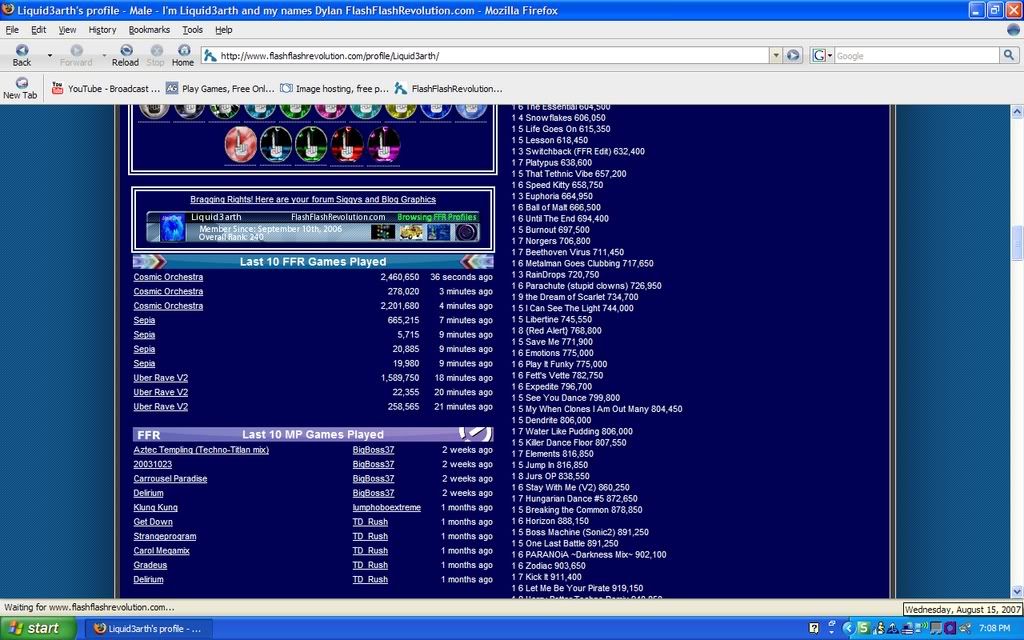The height and width of the screenshot is (640, 1024).
Task: Click the search magnifier icon
Action: pos(1009,56)
